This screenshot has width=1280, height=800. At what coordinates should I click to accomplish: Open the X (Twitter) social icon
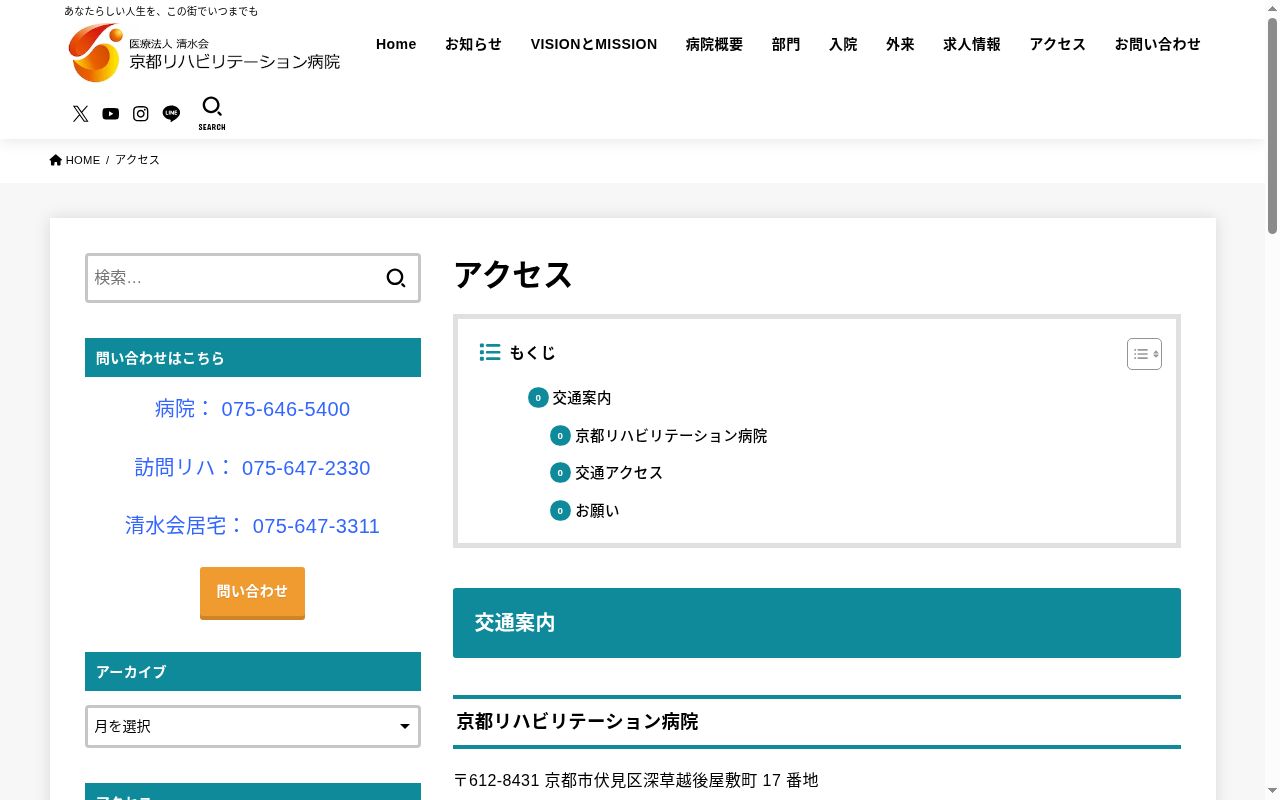[x=81, y=114]
